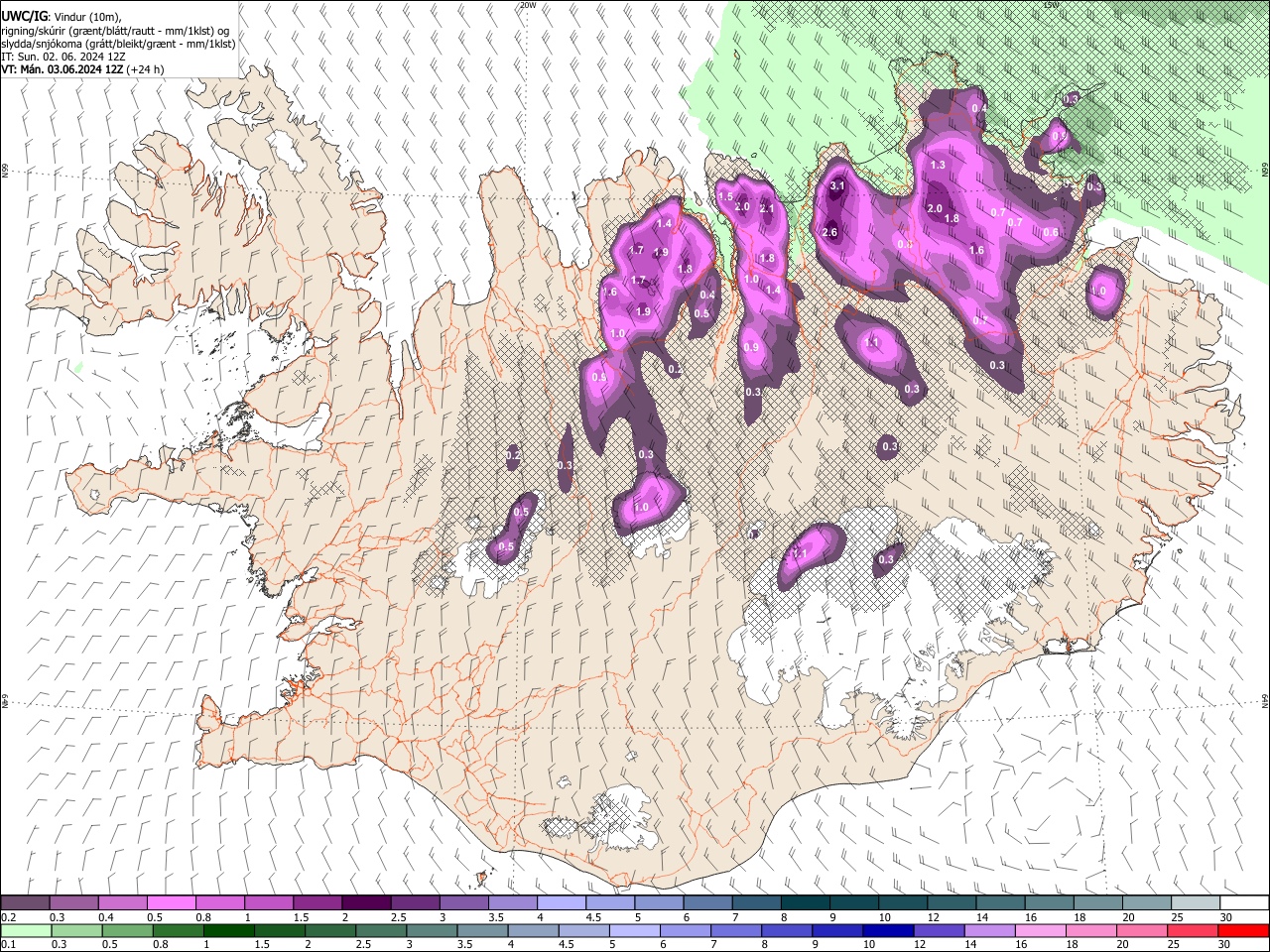The image size is (1270, 952).
Task: Pick the lower legend lavender swatch at 14
Action: point(990,931)
